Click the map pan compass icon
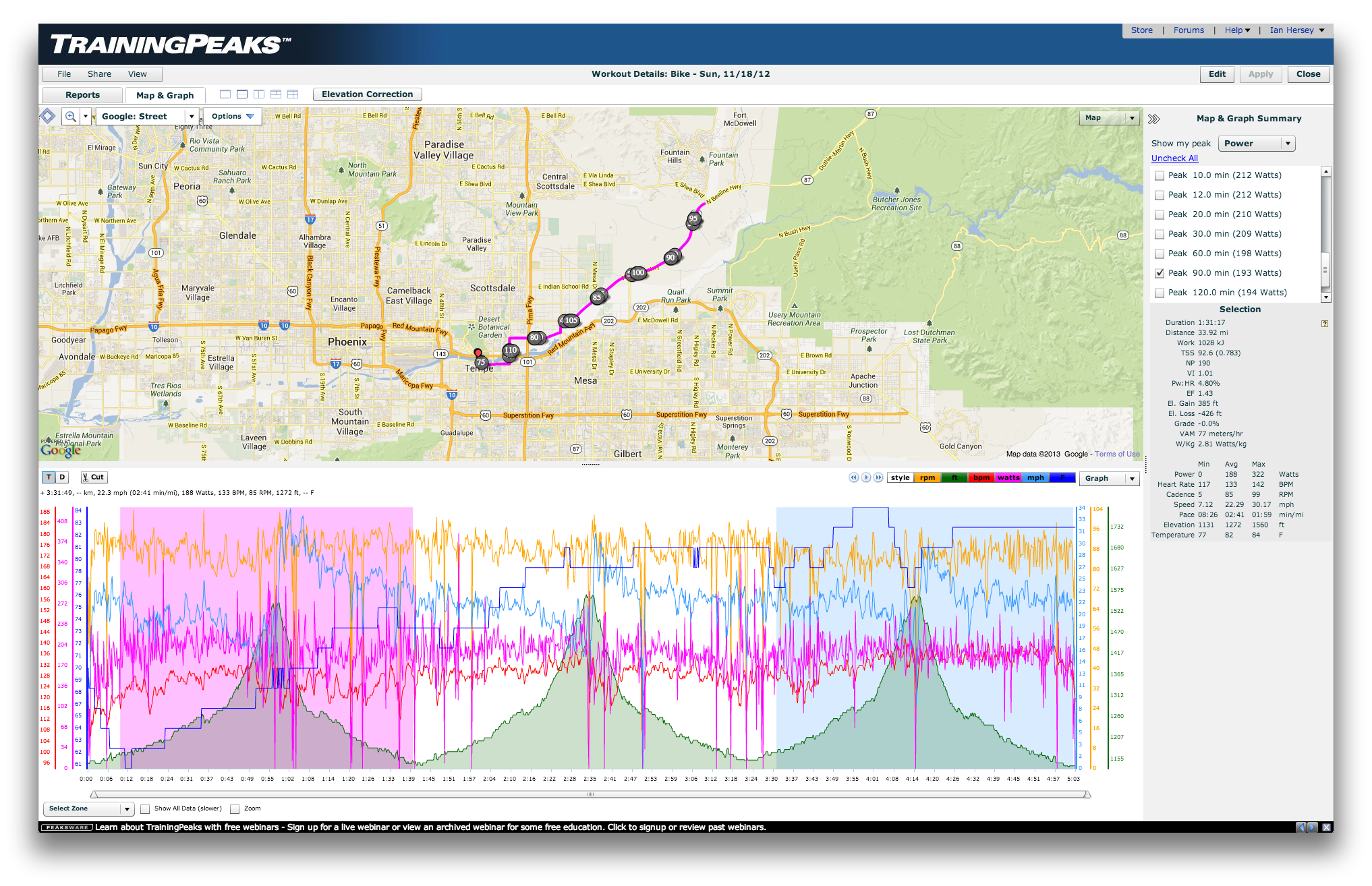 pos(48,116)
